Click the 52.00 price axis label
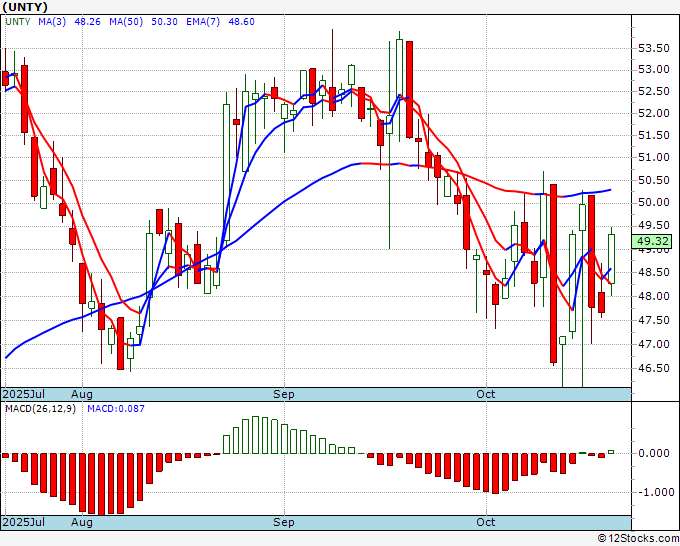Screen dimensions: 680x546 tap(654, 113)
